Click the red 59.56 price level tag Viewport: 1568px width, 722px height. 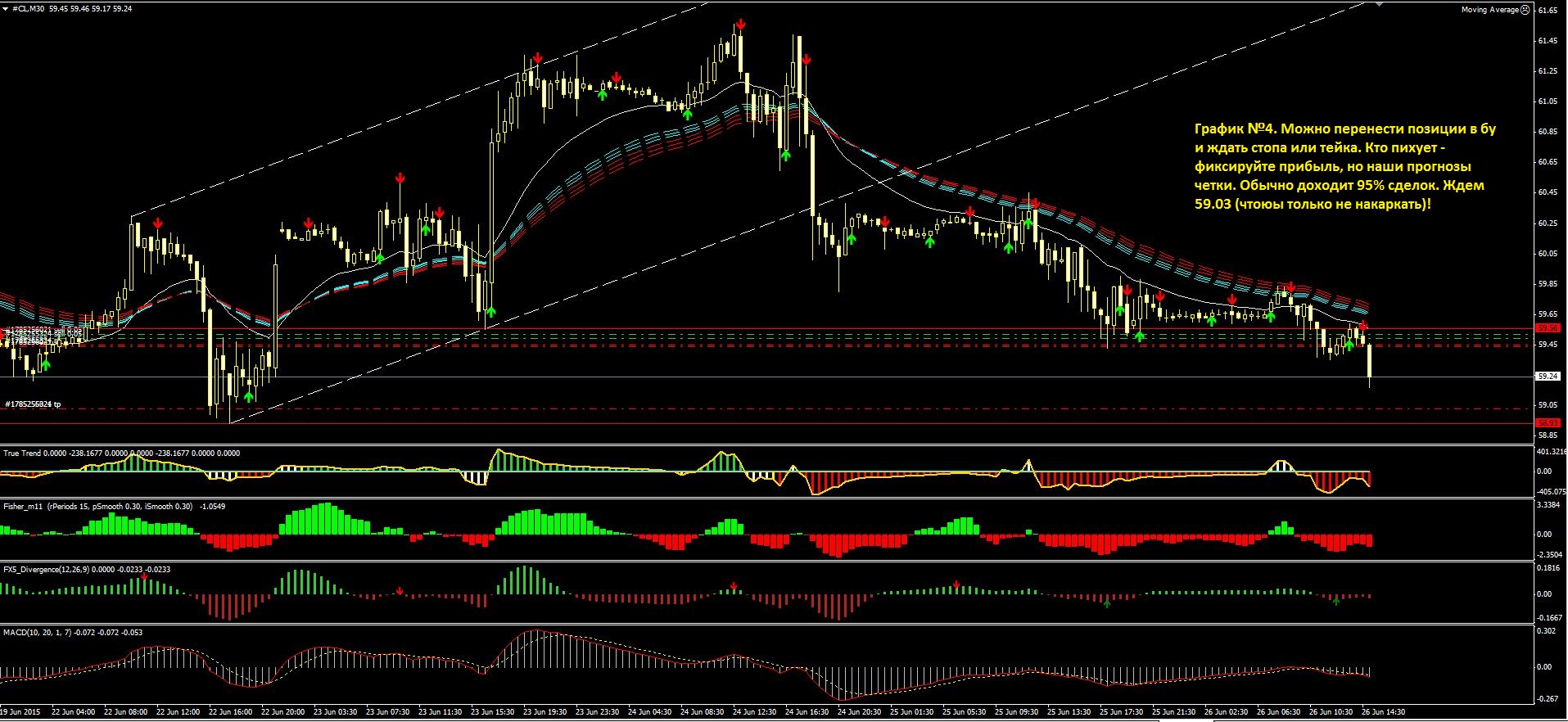click(1548, 327)
